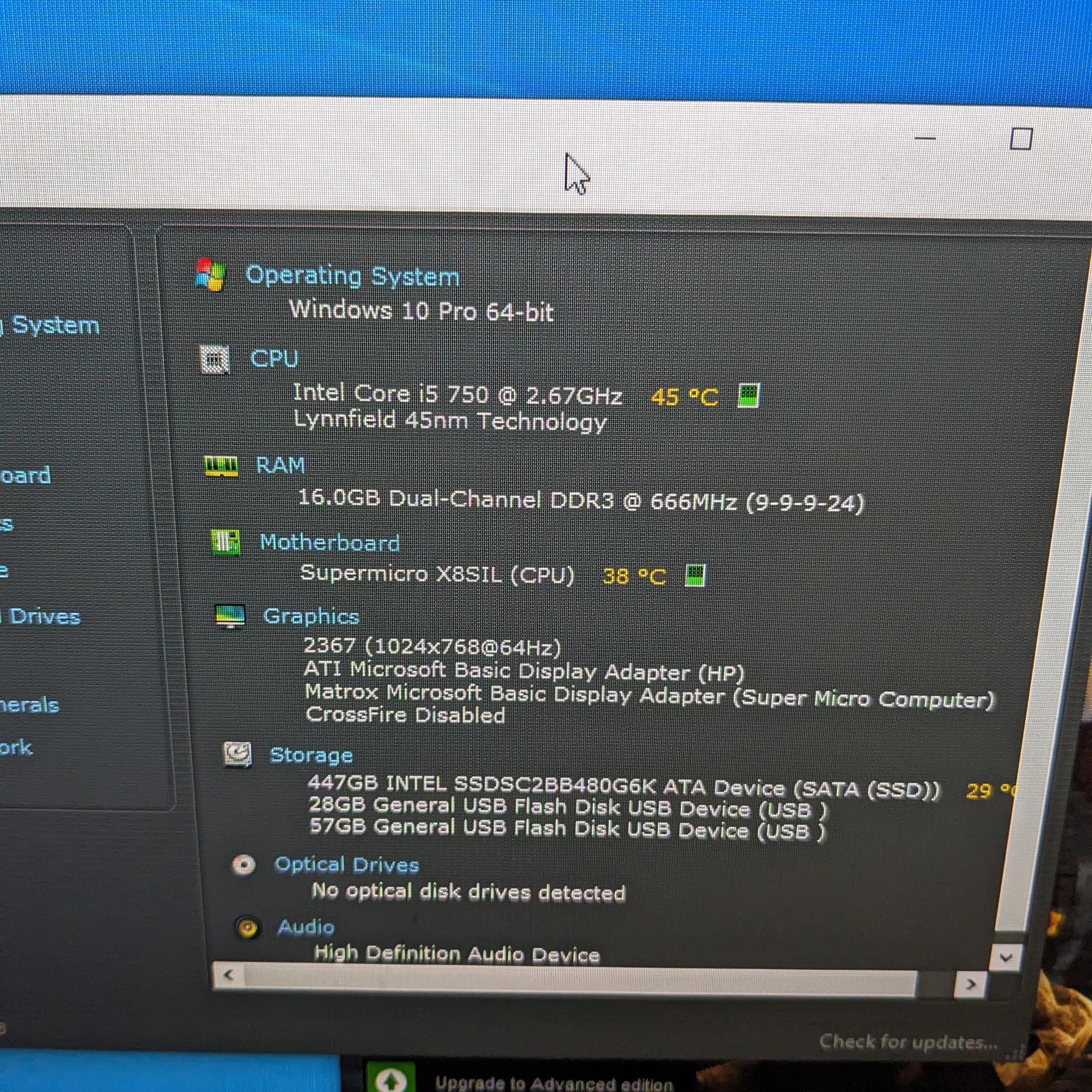
Task: Click the Matrox Microsoft Basic Display Adapter line
Action: click(649, 696)
